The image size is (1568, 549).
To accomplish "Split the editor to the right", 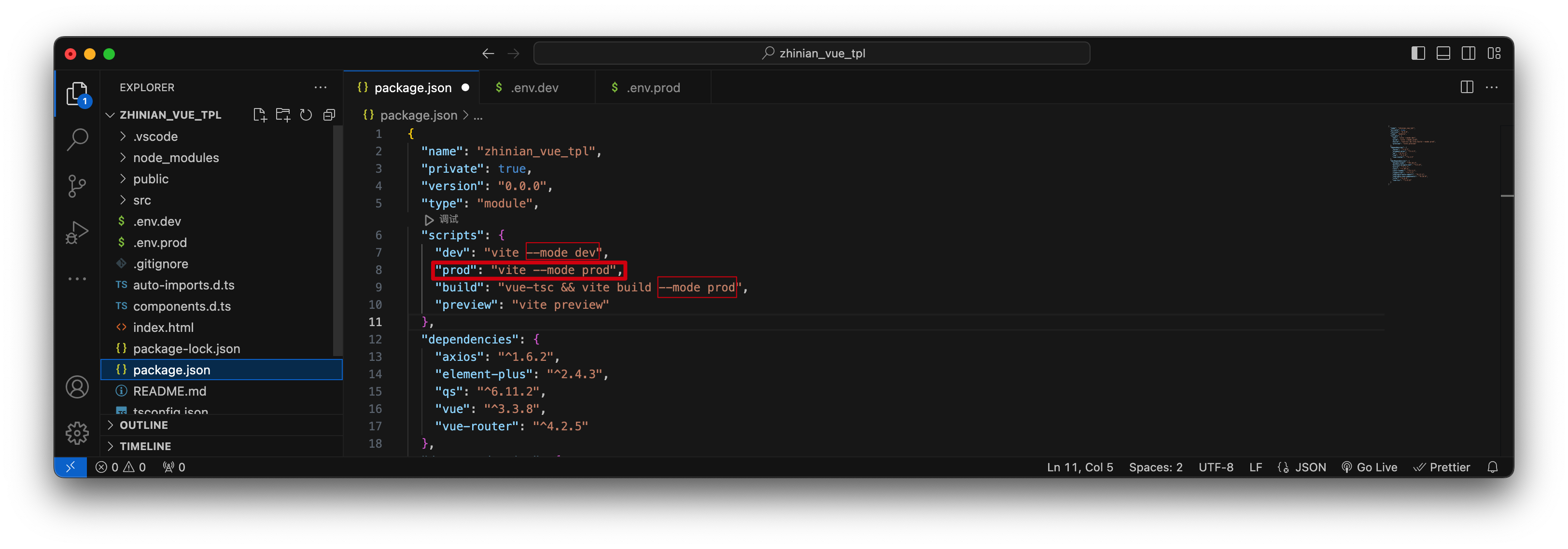I will click(x=1467, y=87).
